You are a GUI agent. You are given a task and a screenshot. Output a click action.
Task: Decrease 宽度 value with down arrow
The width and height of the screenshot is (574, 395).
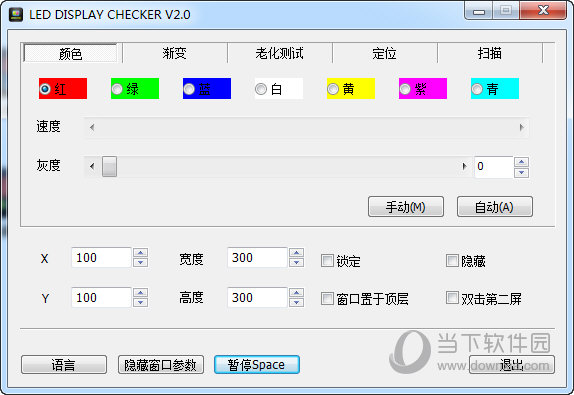(x=297, y=262)
